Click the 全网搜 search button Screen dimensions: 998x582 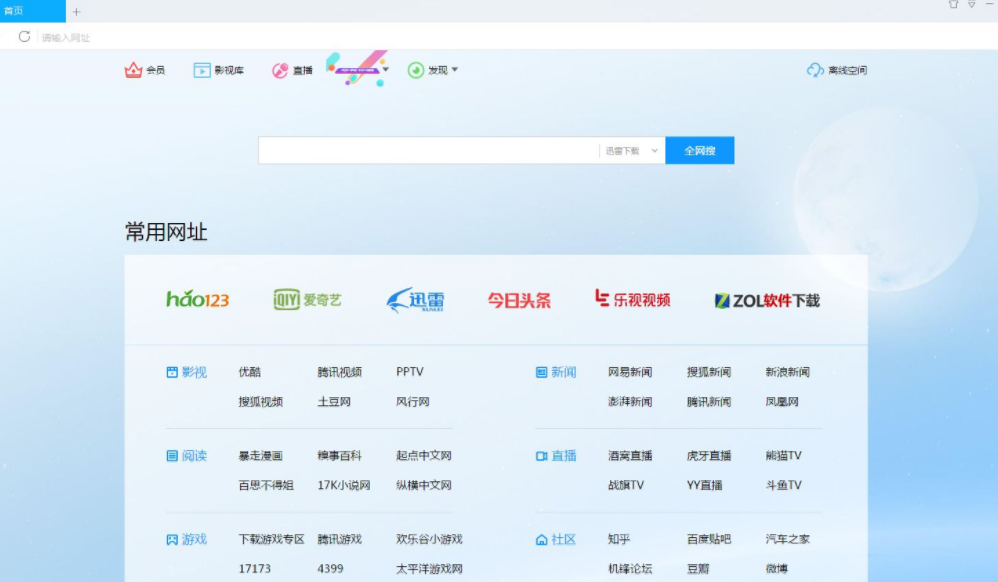click(x=699, y=150)
